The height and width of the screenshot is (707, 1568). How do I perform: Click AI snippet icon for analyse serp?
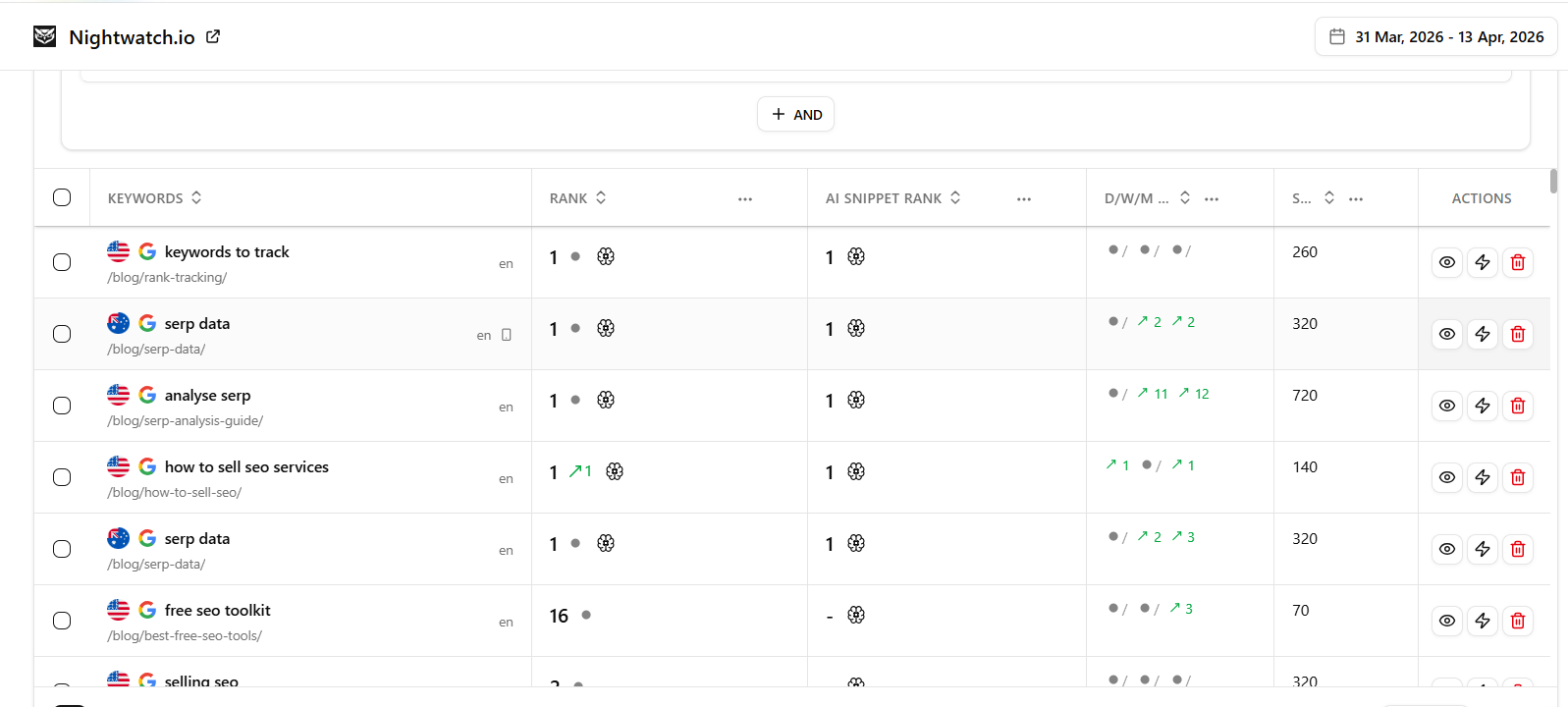tap(856, 400)
